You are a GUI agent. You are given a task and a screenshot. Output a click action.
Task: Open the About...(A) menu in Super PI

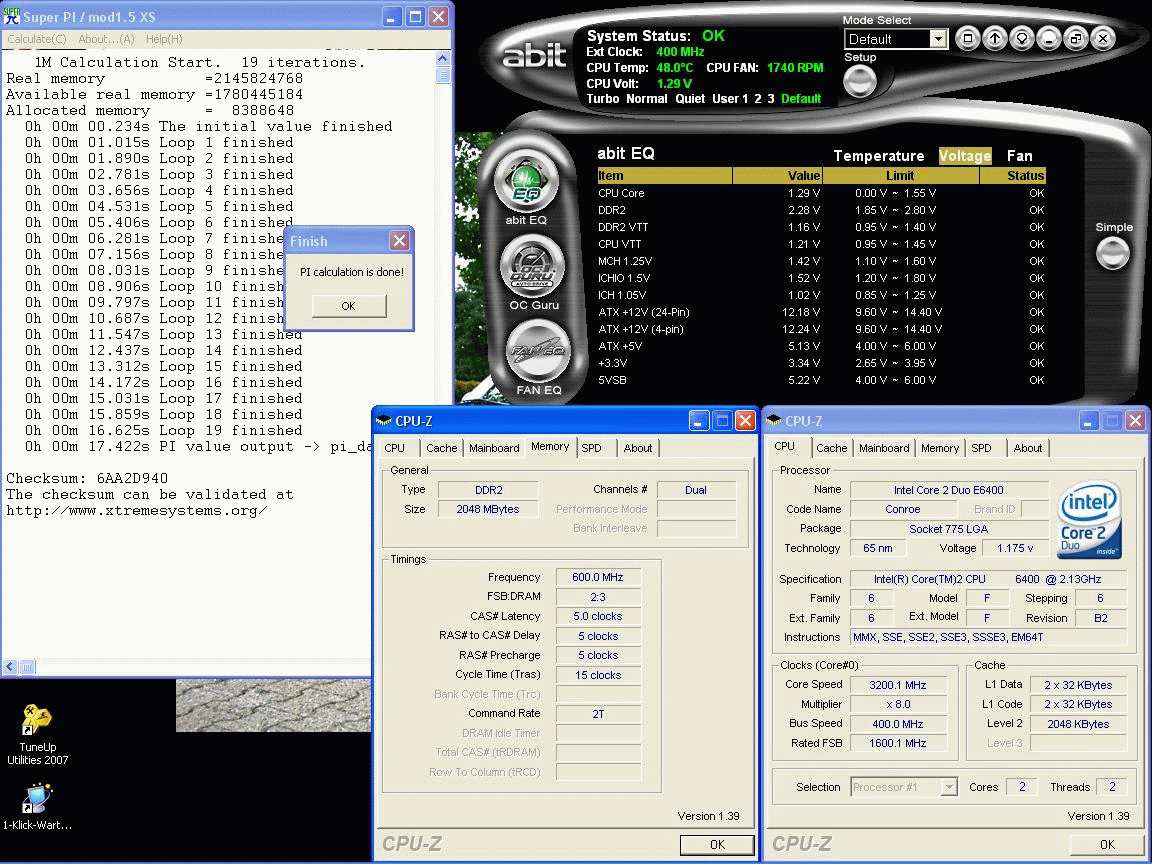click(x=107, y=39)
